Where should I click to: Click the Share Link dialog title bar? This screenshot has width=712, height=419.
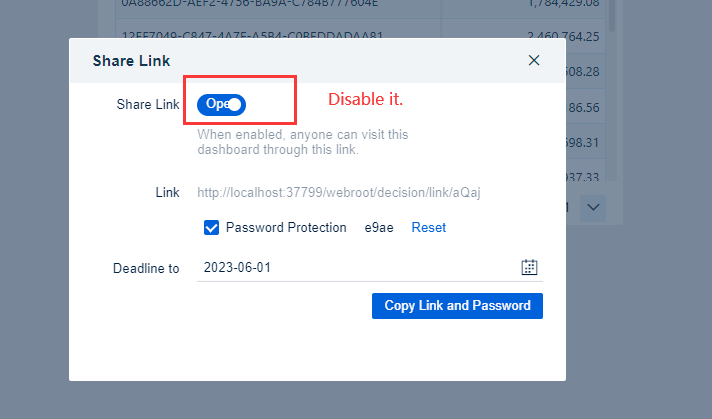pyautogui.click(x=317, y=60)
